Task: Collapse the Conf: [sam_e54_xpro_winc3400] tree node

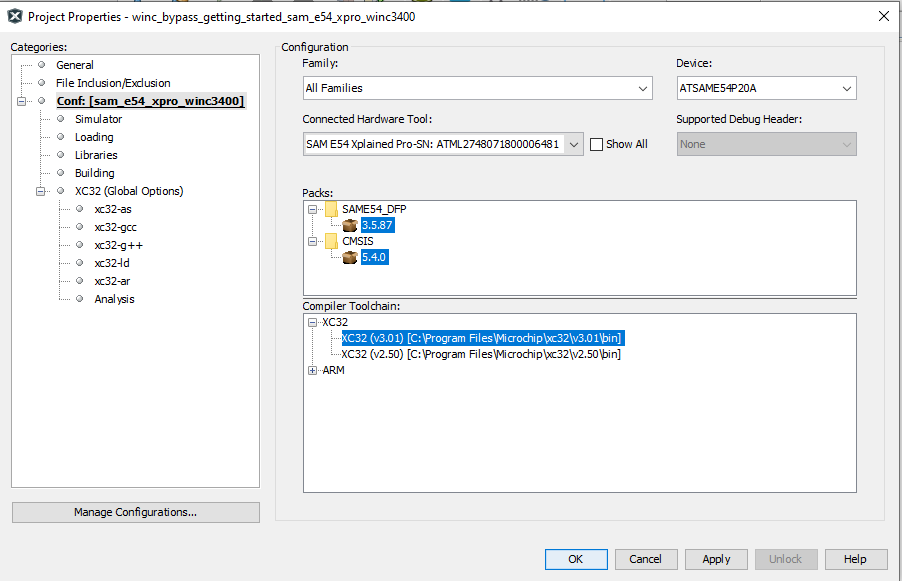Action: click(22, 101)
